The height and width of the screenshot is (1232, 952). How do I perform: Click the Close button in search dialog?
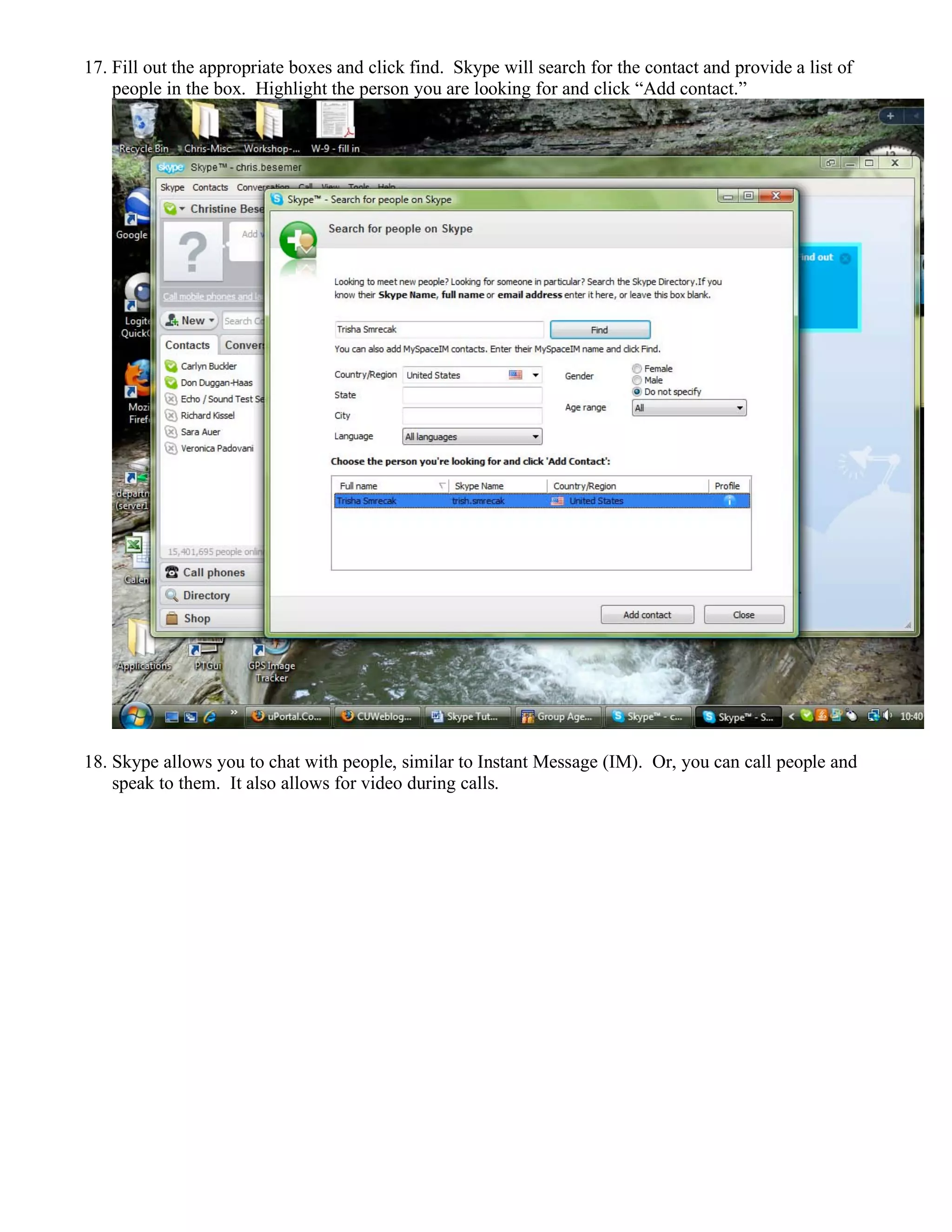[744, 615]
